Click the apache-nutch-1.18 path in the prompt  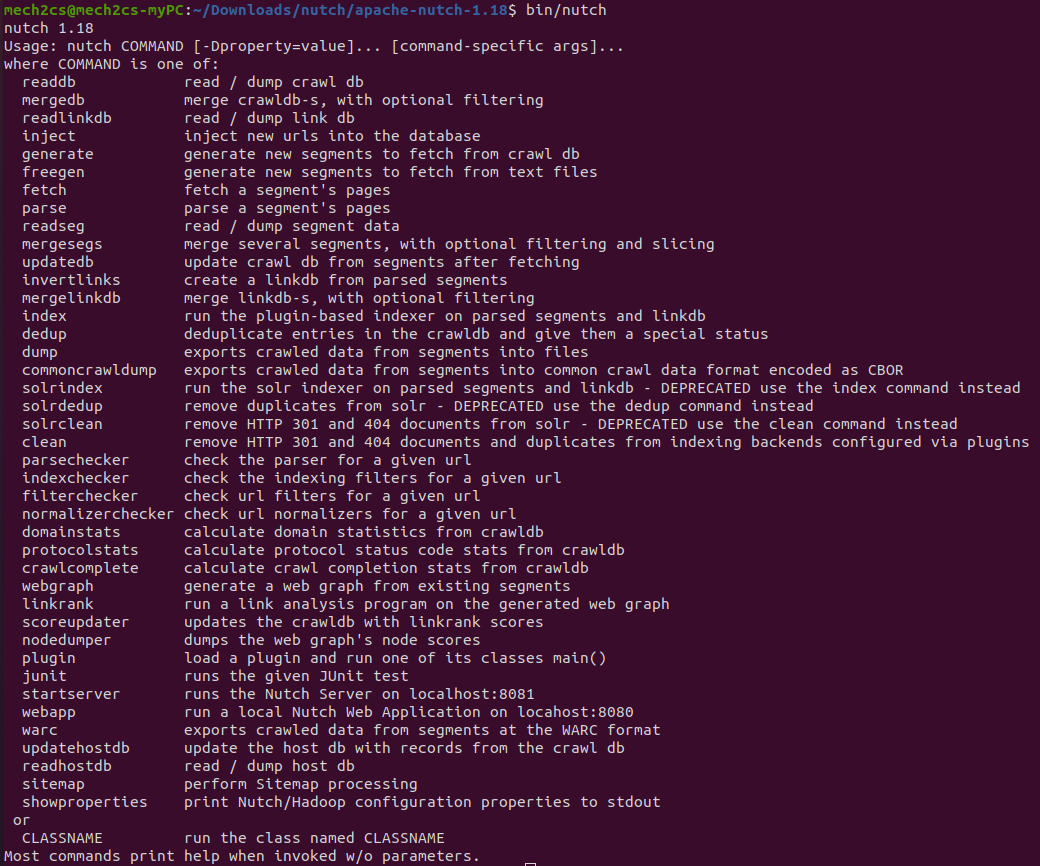click(x=431, y=11)
